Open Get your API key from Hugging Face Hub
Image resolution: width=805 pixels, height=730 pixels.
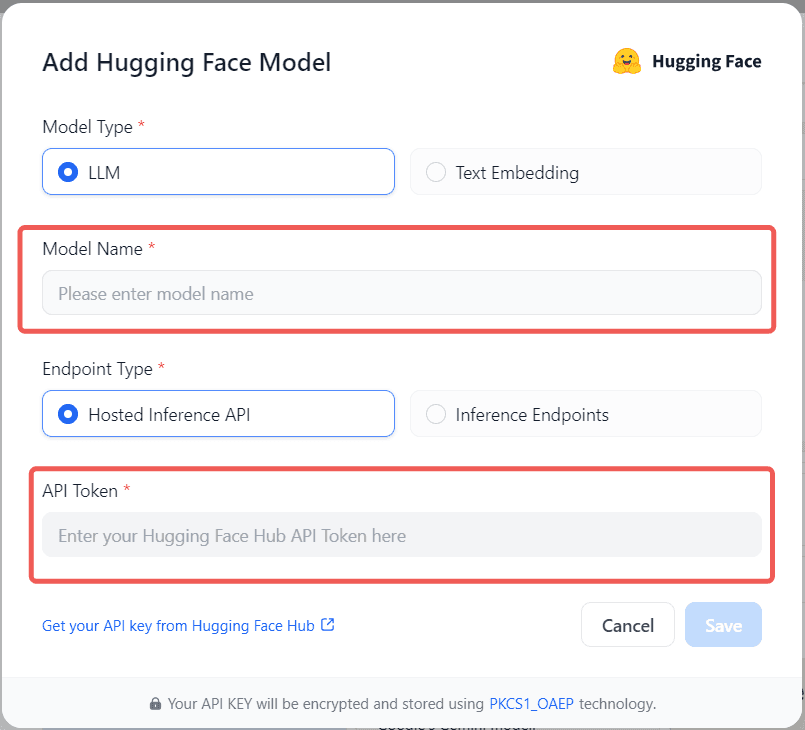[178, 626]
